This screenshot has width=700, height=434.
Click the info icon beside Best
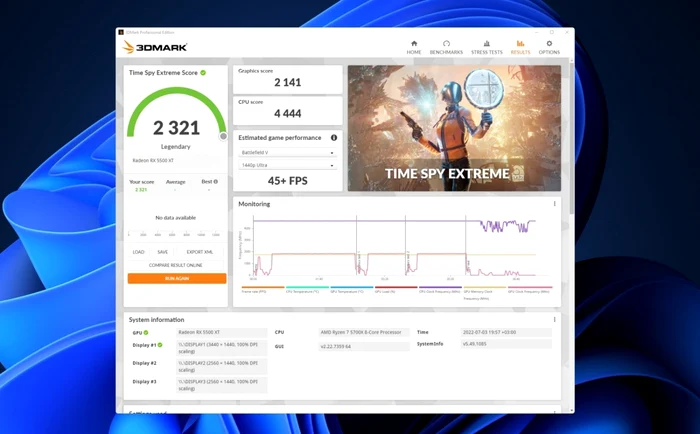click(x=216, y=182)
